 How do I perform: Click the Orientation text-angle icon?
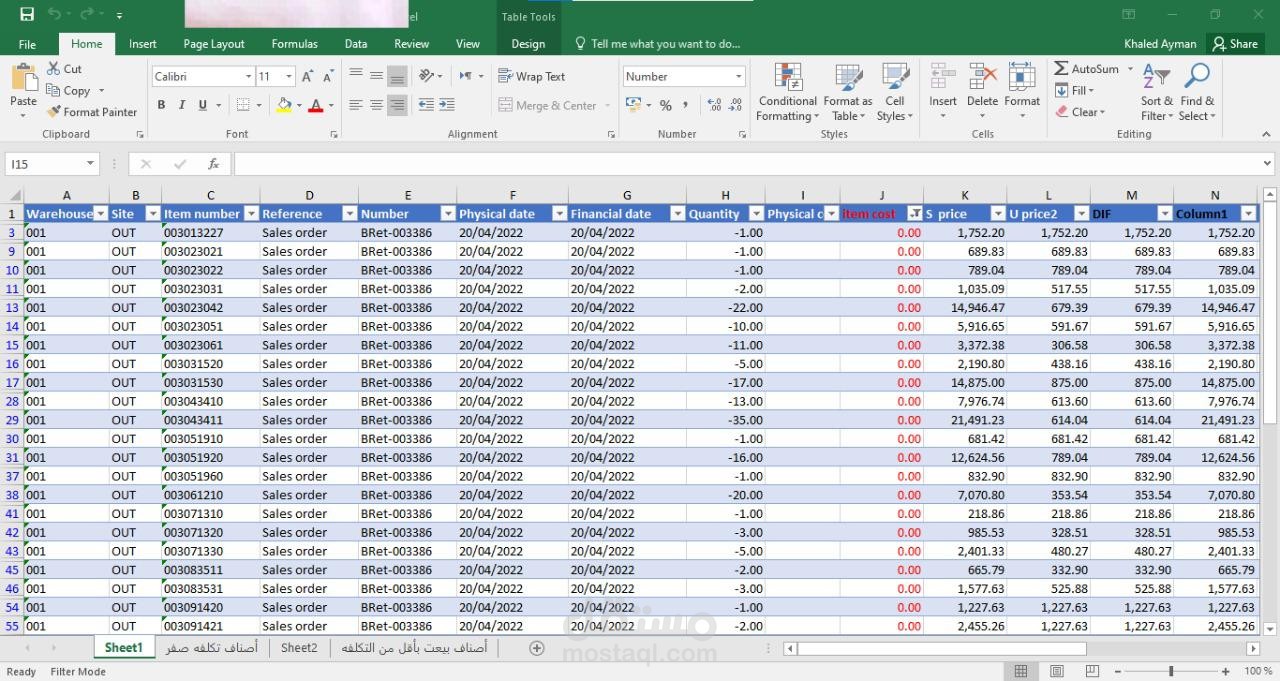pos(427,76)
